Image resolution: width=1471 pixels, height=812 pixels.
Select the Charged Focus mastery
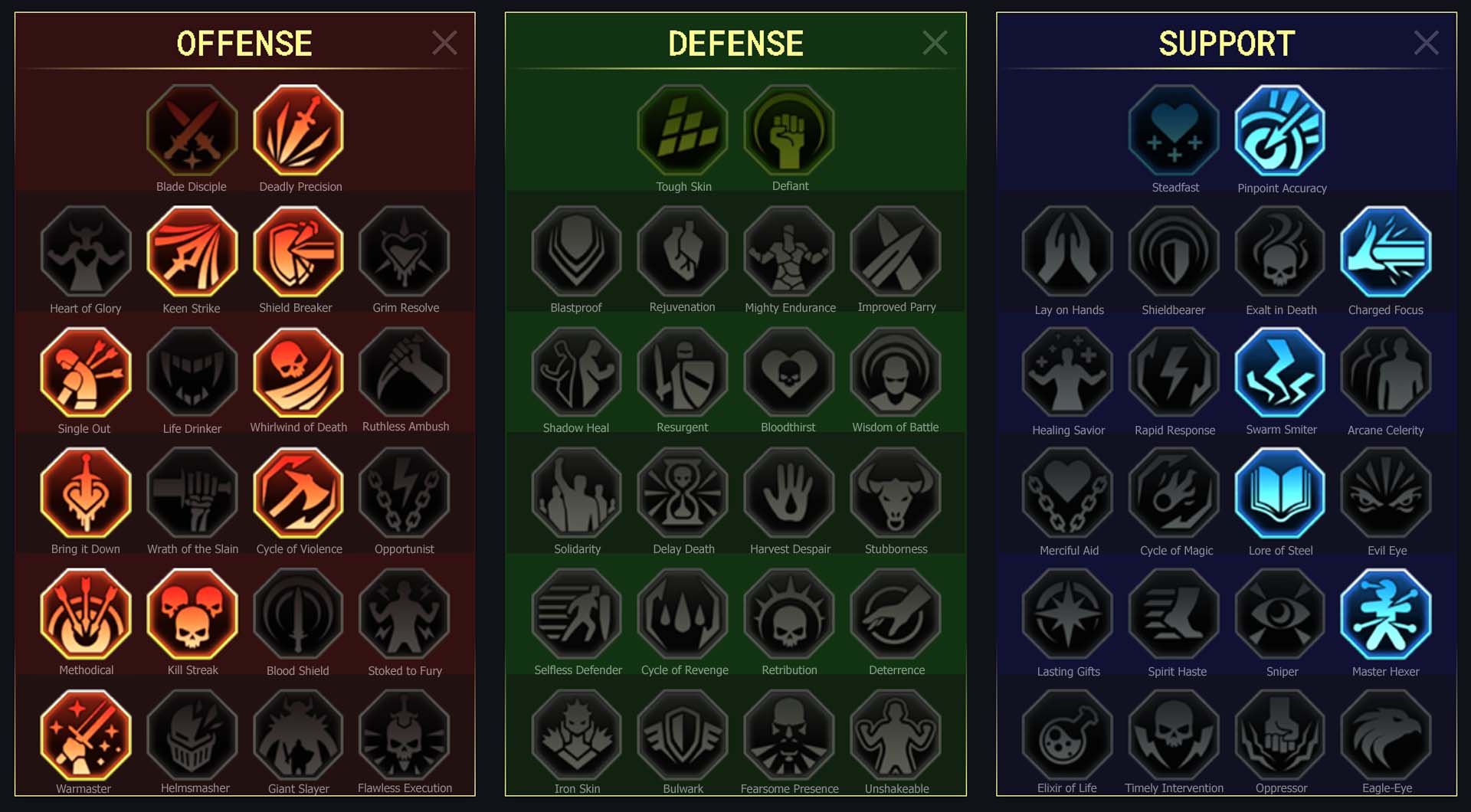[1386, 252]
